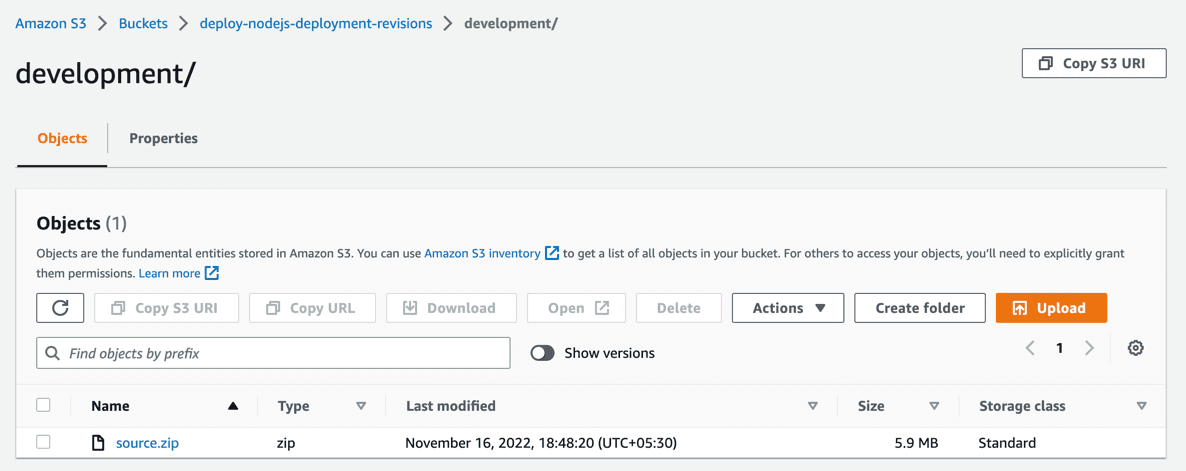This screenshot has width=1186, height=471.
Task: Switch to the Objects tab
Action: tap(62, 138)
